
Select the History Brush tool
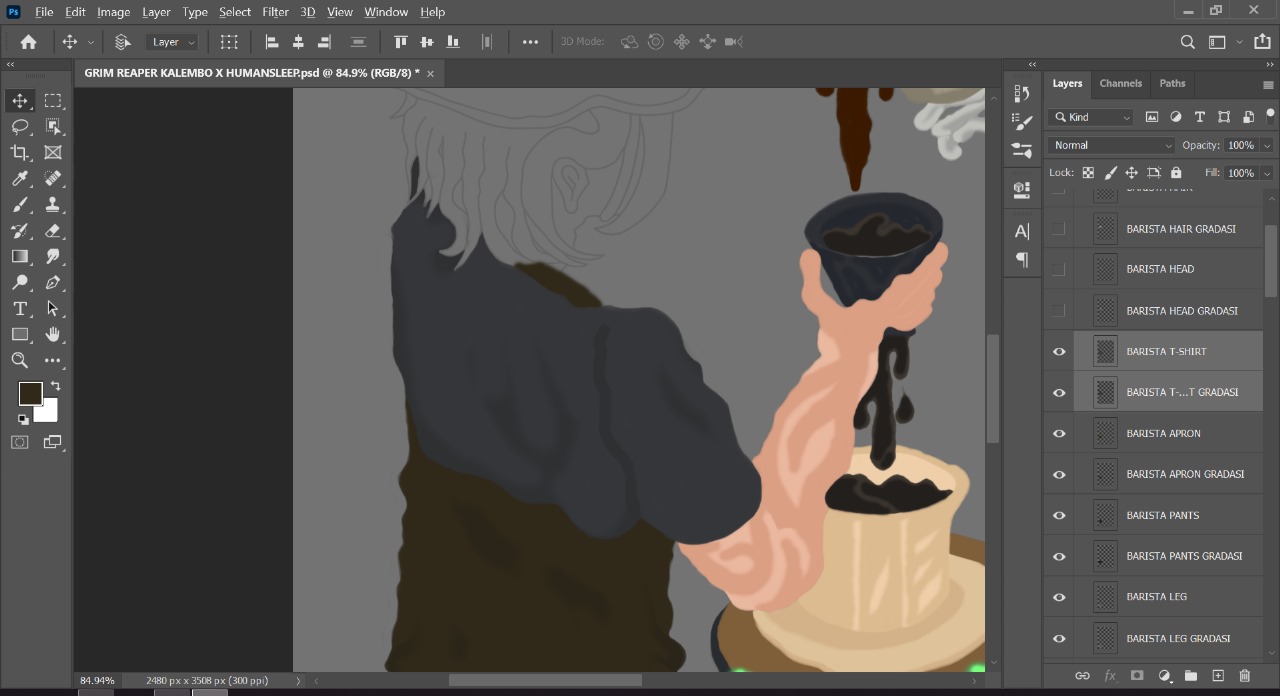click(20, 230)
